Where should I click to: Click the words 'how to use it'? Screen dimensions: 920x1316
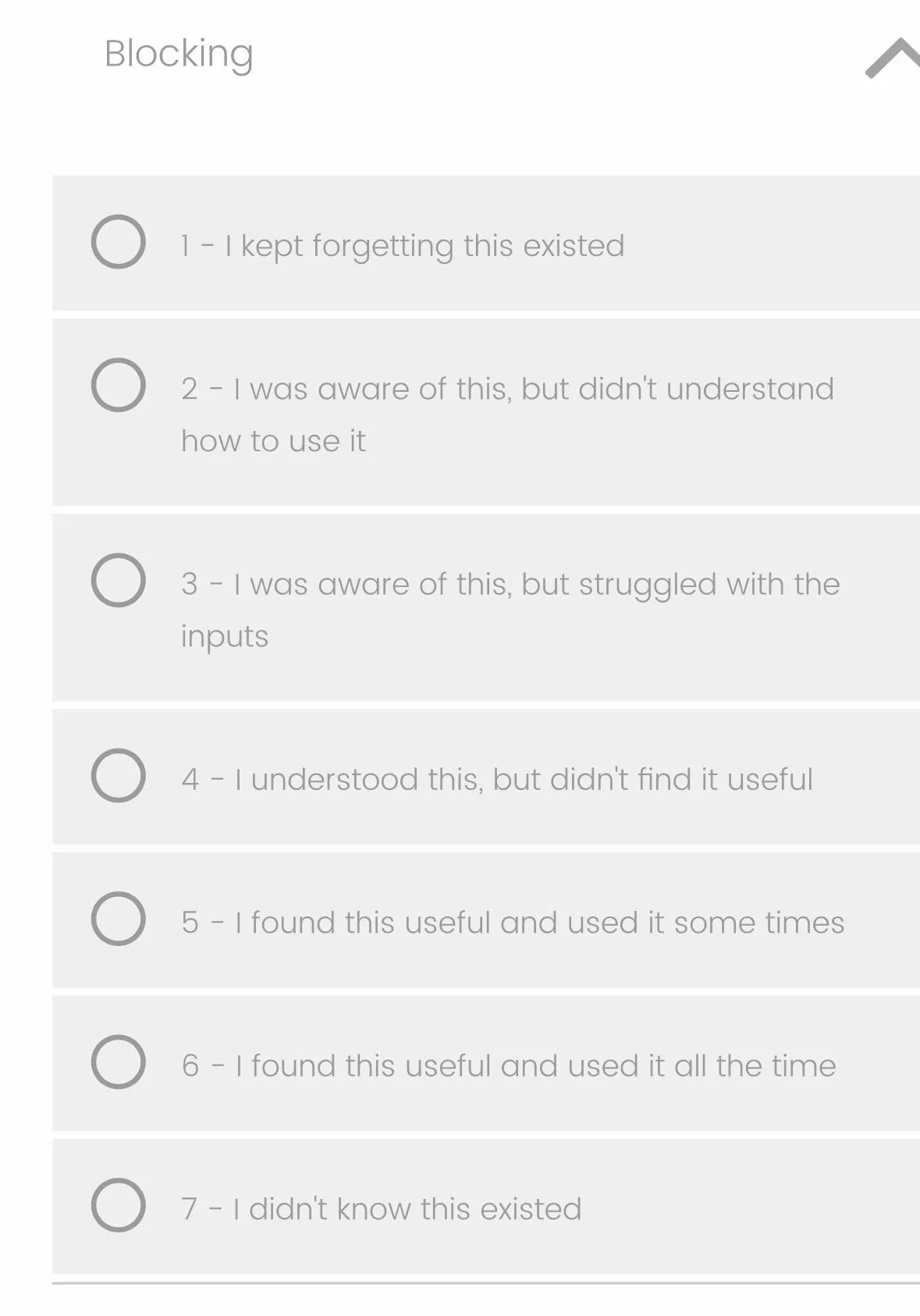point(273,441)
